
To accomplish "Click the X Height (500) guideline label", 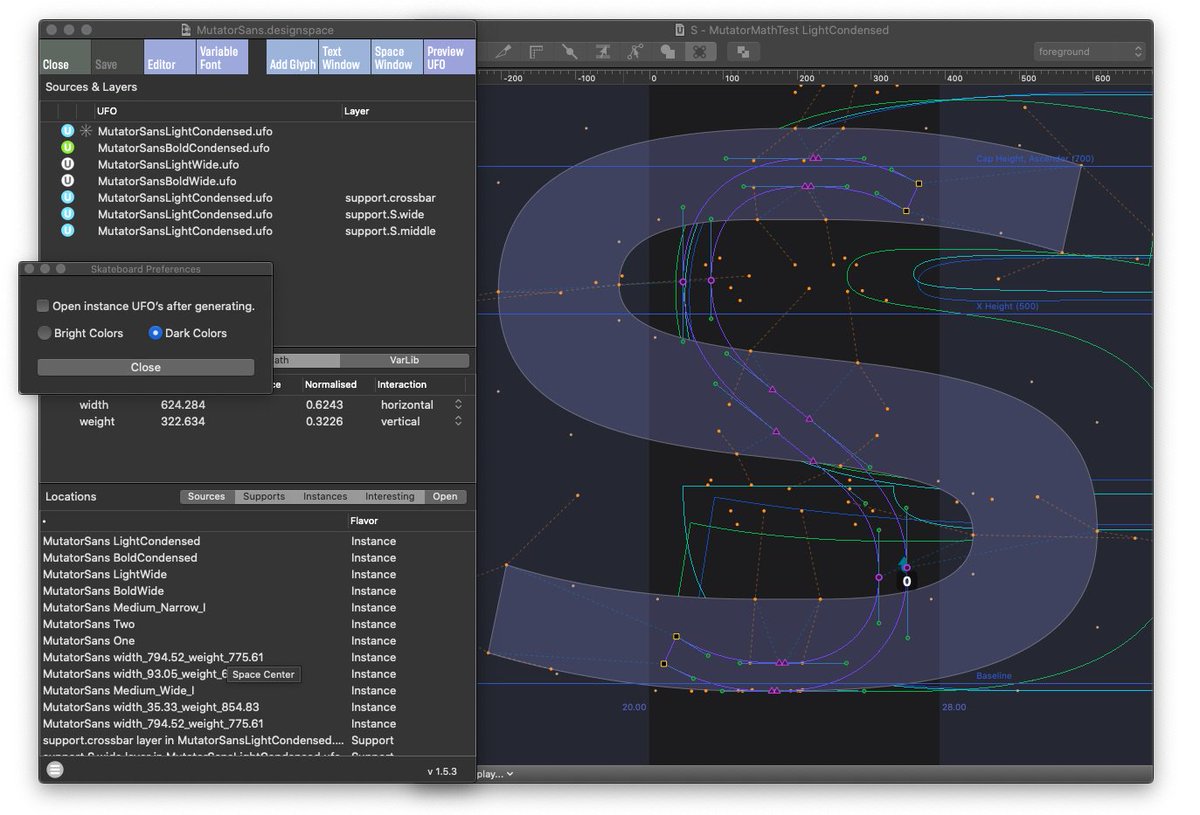I will point(1007,306).
